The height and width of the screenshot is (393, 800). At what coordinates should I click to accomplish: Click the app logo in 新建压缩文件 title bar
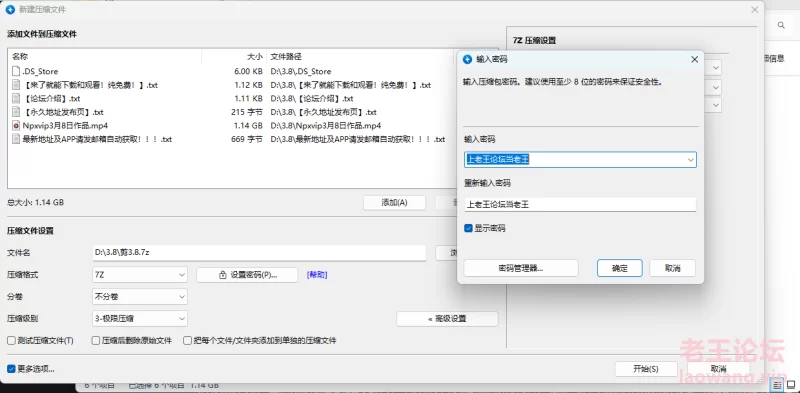point(10,9)
